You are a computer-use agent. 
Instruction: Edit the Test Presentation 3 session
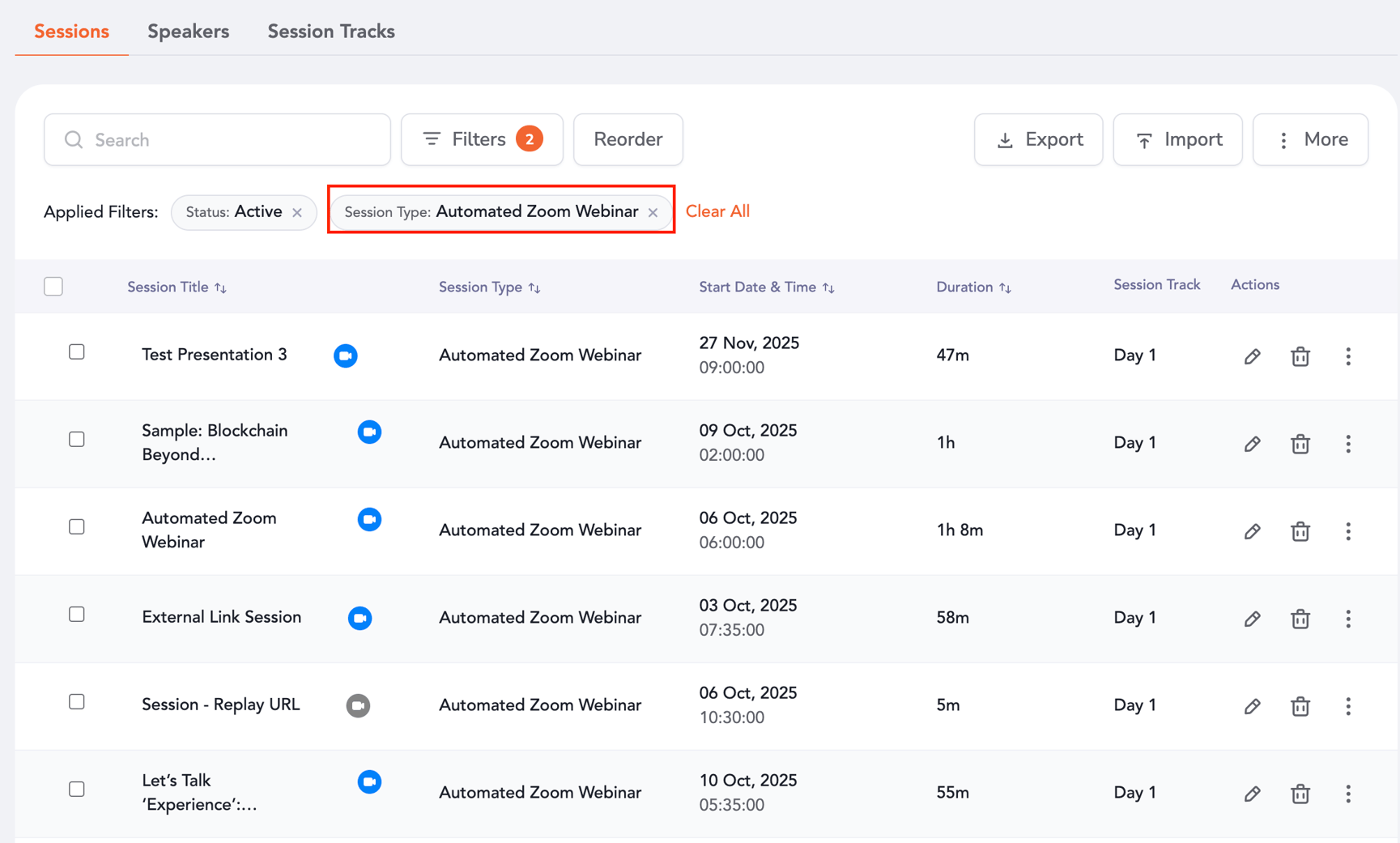point(1252,356)
